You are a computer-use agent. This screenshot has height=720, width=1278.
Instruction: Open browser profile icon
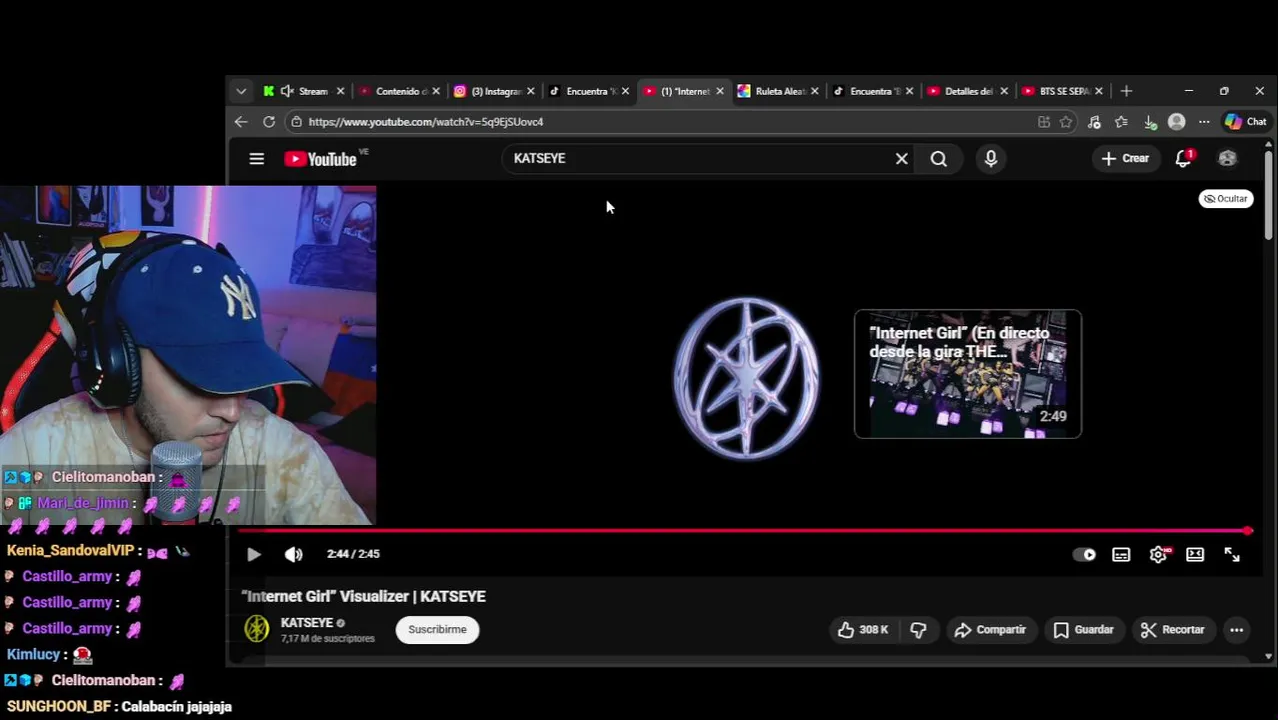pos(1177,121)
